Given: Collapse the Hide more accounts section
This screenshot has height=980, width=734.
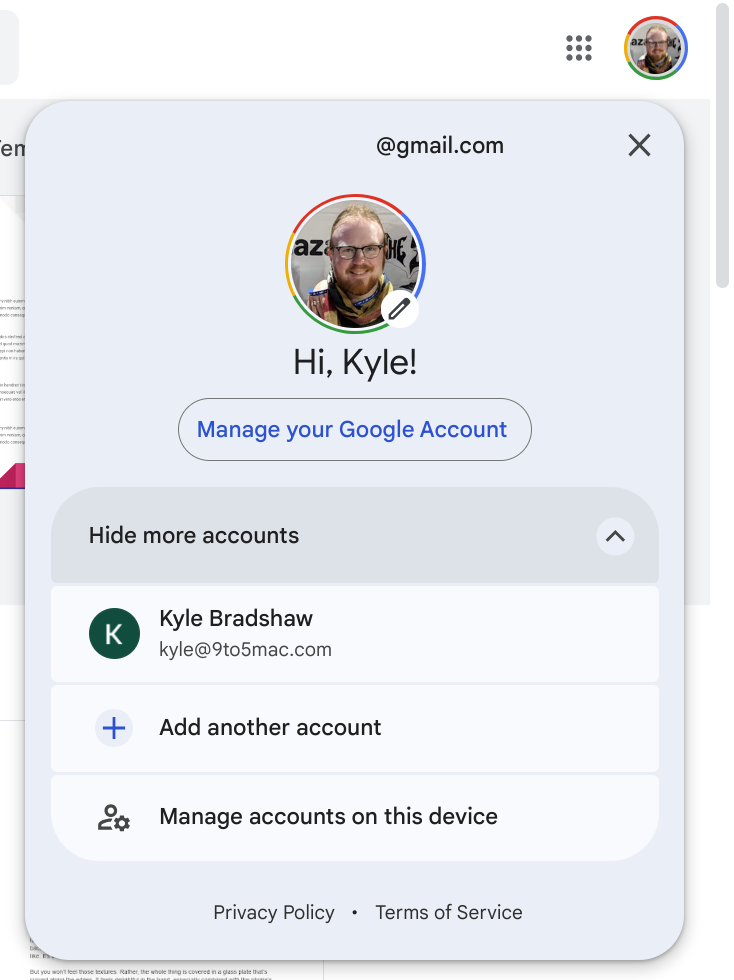Looking at the screenshot, I should coord(194,535).
